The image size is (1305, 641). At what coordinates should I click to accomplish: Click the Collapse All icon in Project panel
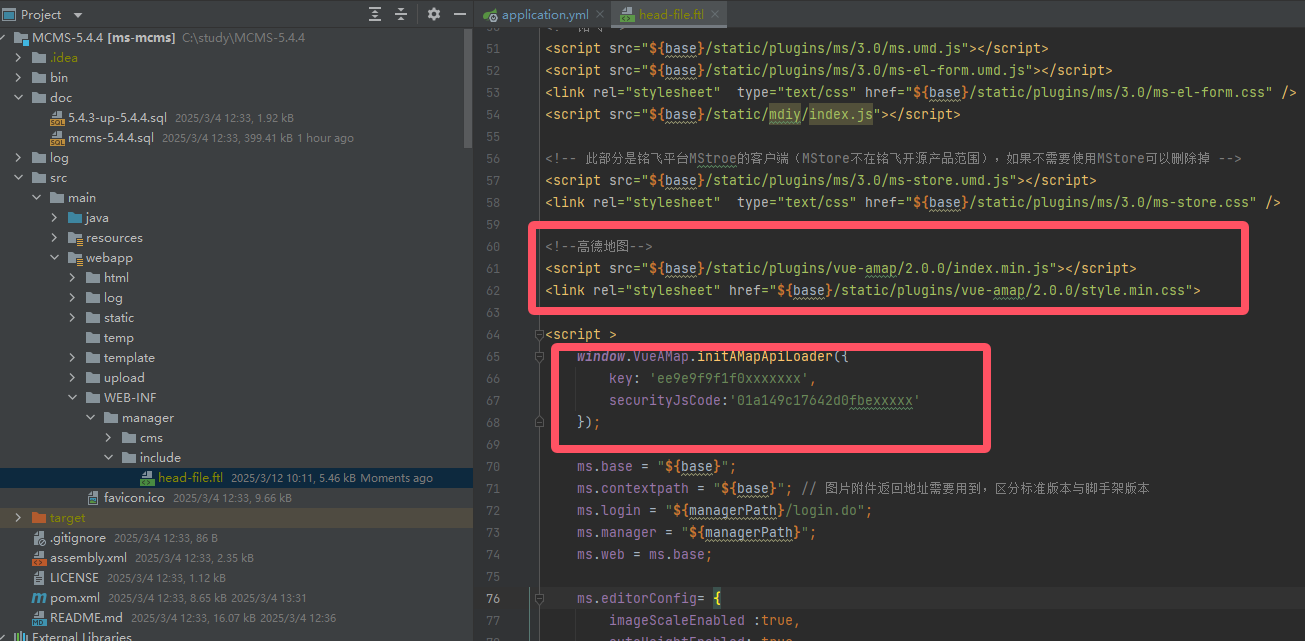[401, 14]
